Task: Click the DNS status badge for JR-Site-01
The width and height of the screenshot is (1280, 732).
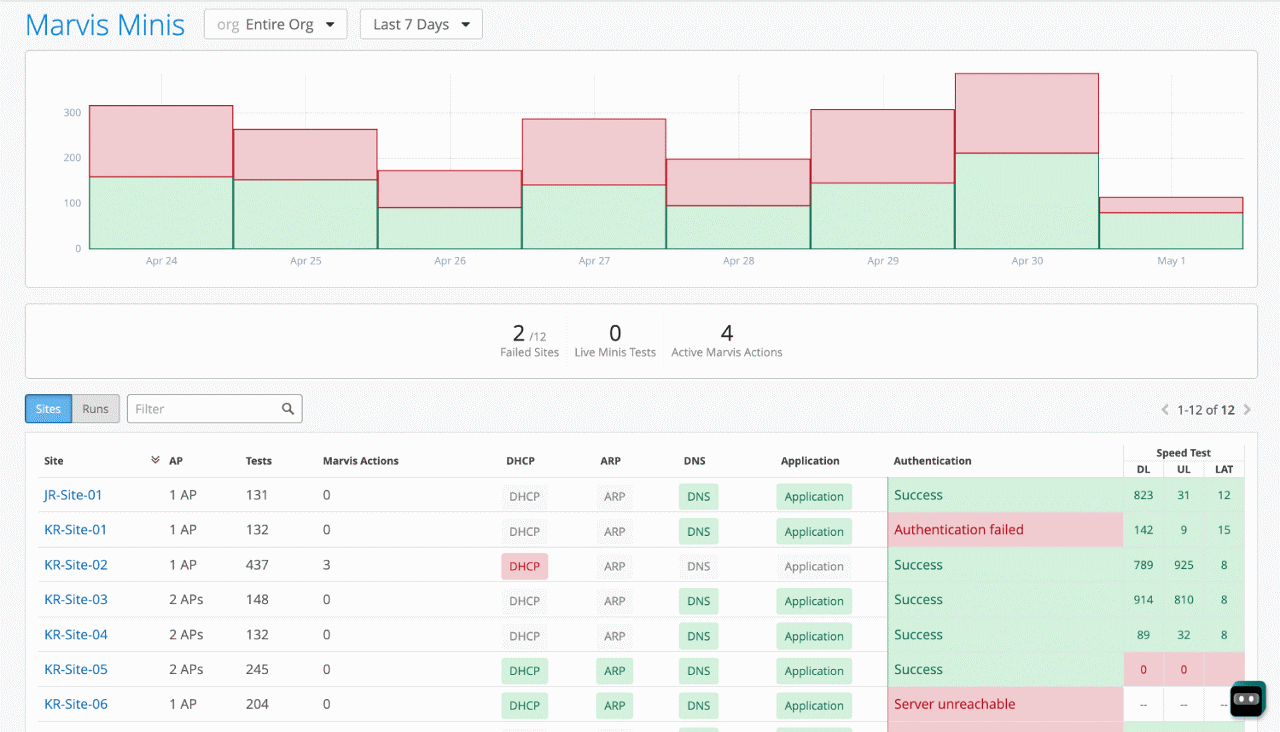Action: click(x=698, y=496)
